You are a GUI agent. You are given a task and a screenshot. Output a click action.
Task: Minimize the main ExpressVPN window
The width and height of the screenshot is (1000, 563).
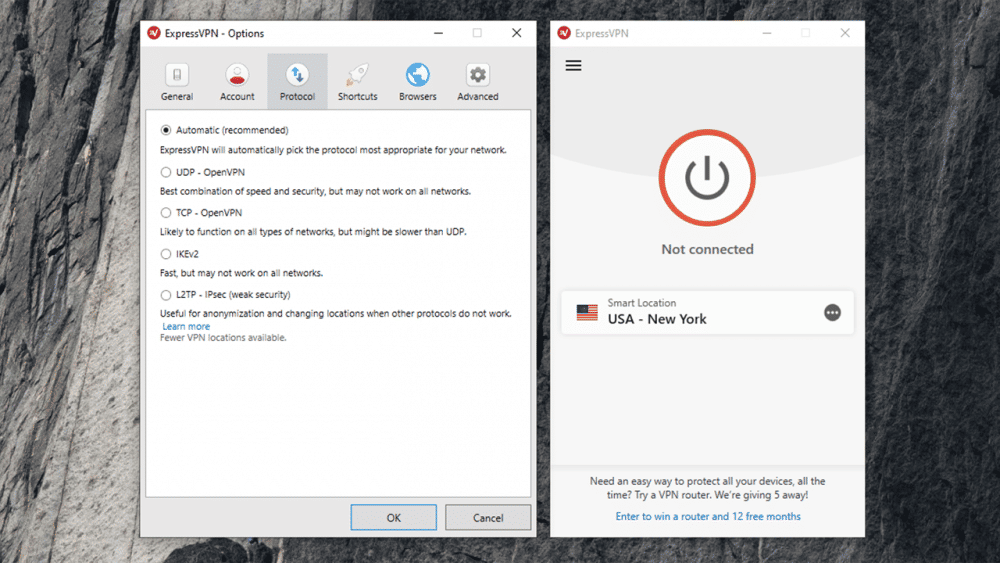point(767,33)
